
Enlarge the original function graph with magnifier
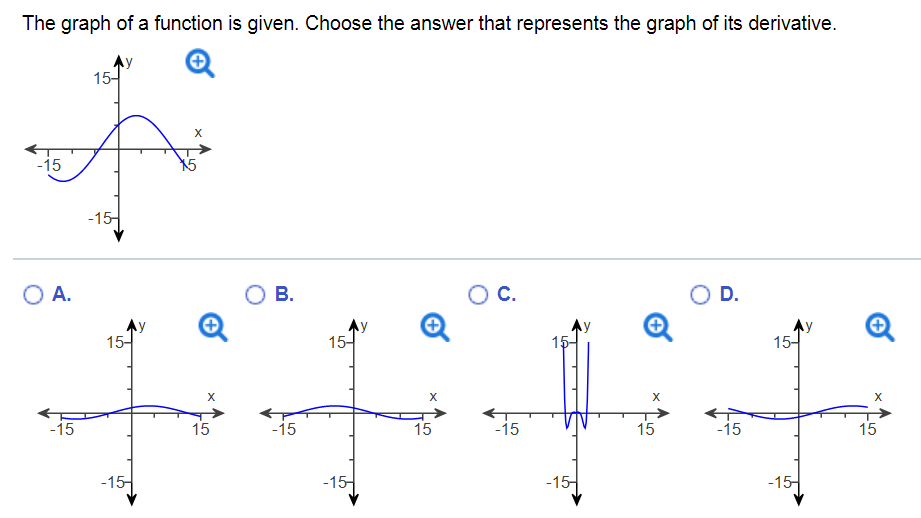click(200, 63)
